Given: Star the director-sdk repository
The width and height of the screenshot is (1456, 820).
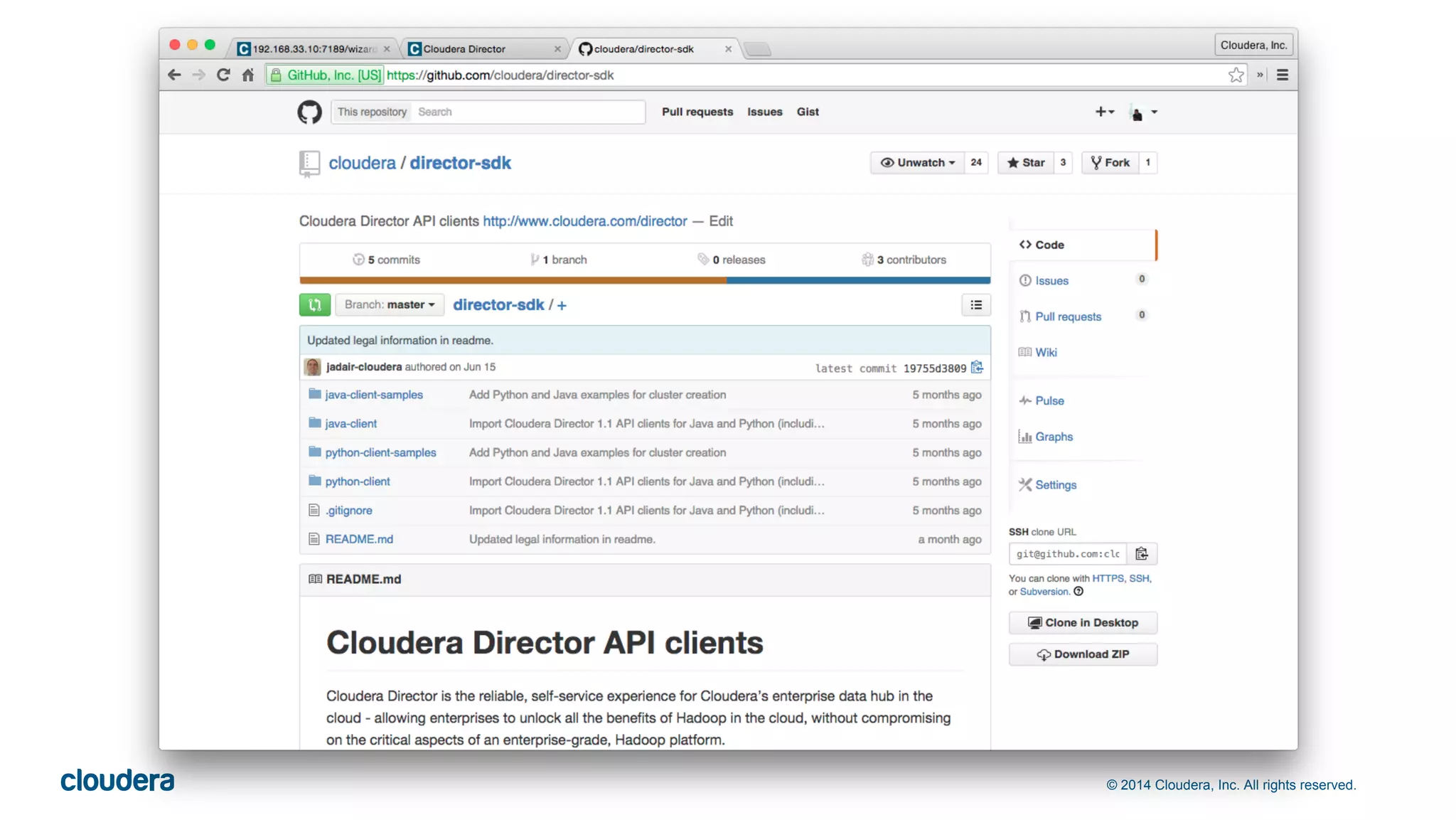Looking at the screenshot, I should 1026,163.
